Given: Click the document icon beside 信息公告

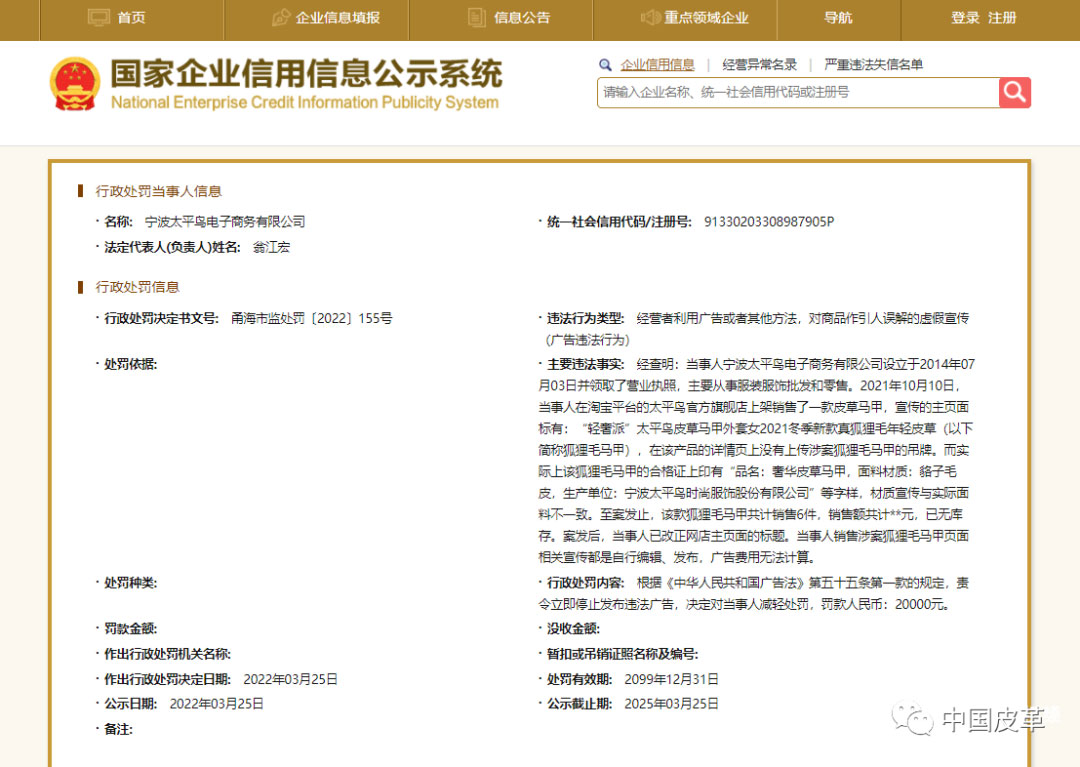Looking at the screenshot, I should coord(477,18).
